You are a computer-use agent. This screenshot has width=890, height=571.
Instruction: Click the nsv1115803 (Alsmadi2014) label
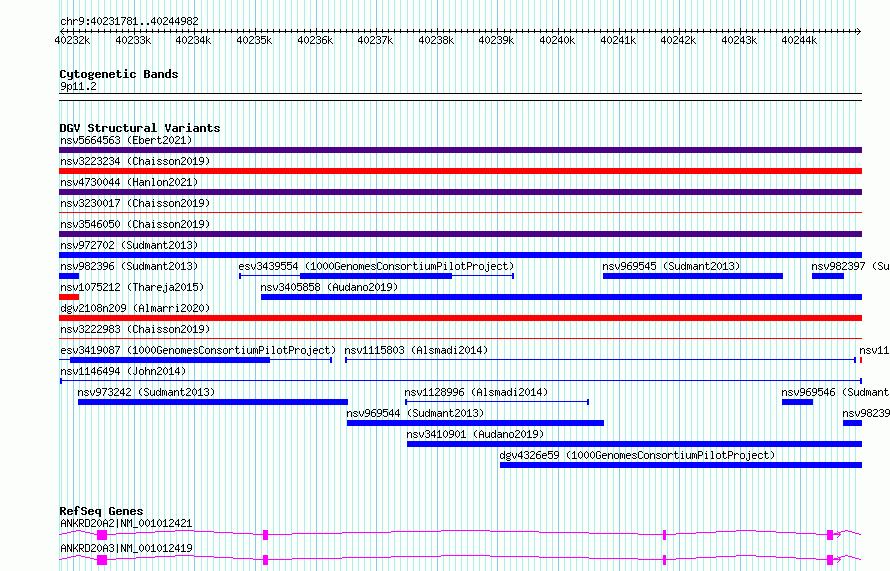pyautogui.click(x=416, y=350)
